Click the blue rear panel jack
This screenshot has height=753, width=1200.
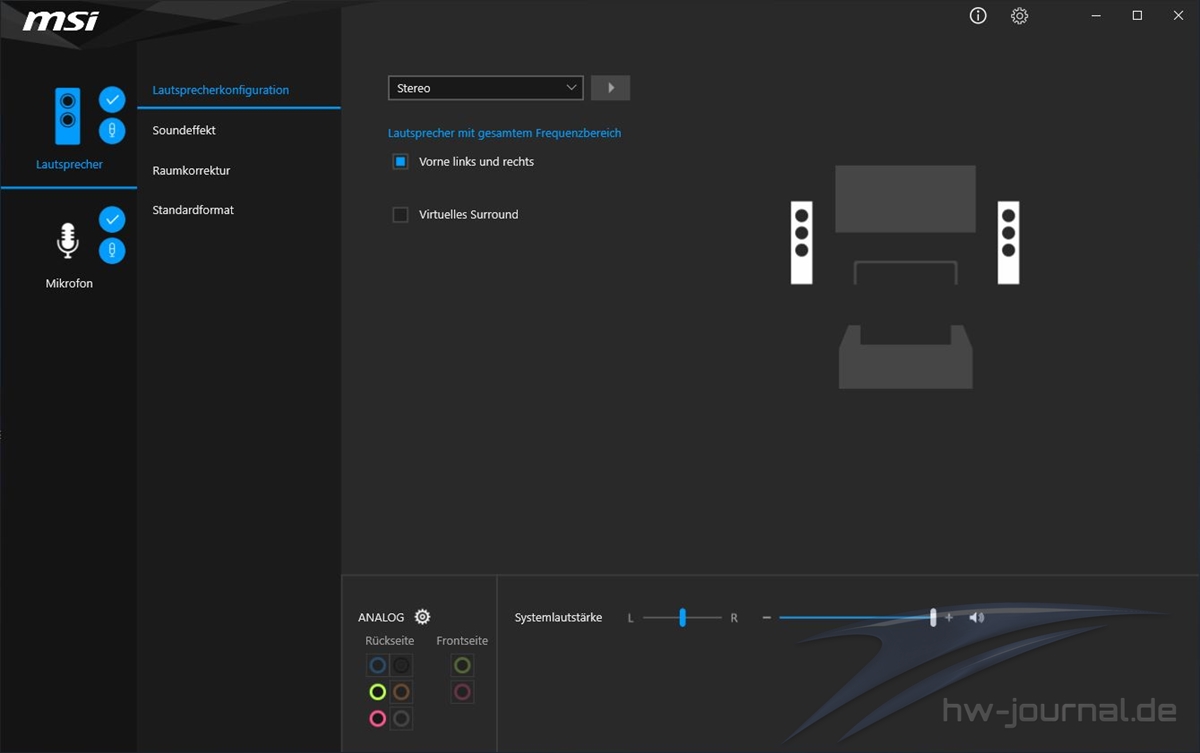377,665
